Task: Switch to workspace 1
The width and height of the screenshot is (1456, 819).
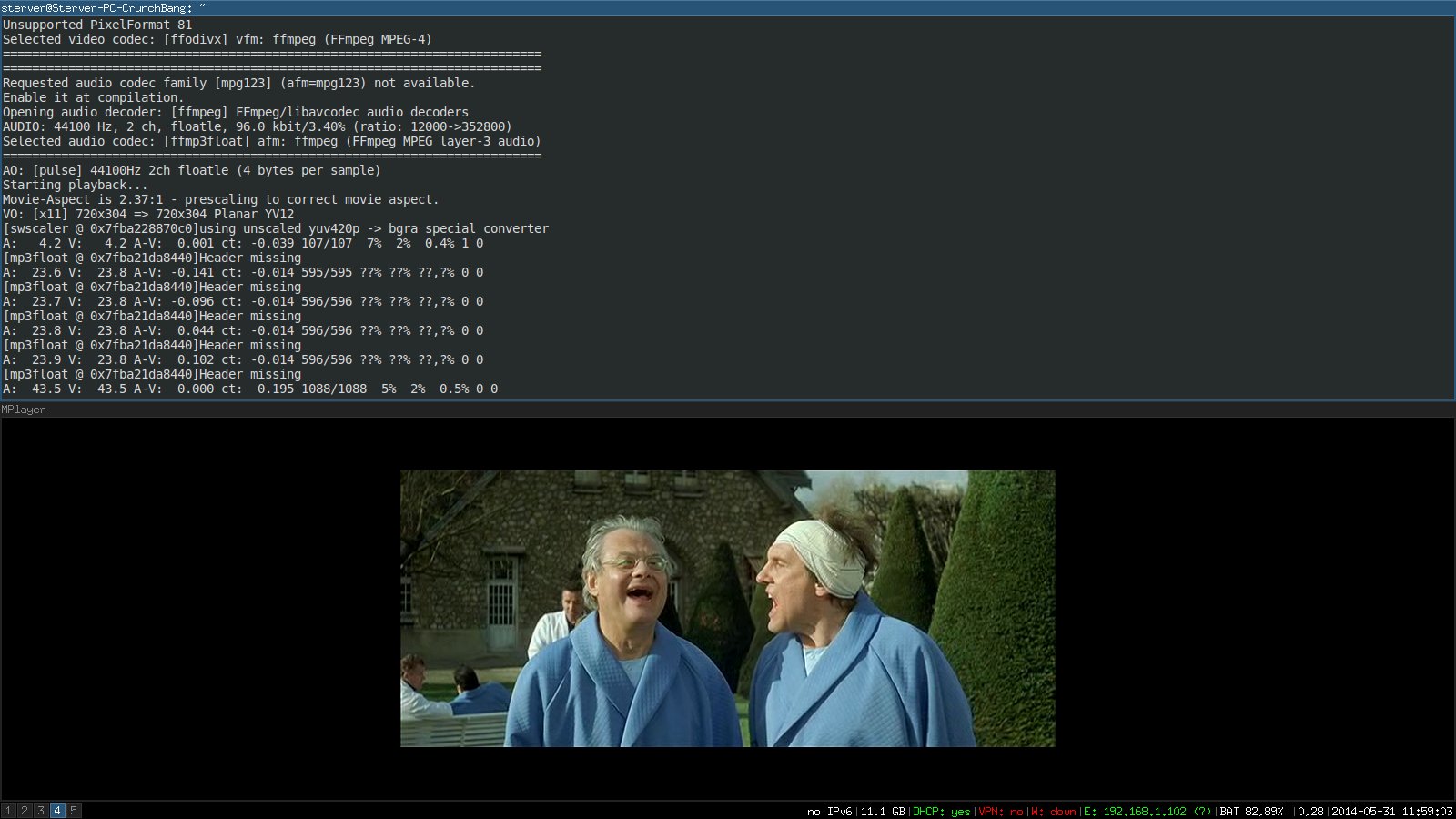Action: 8,811
